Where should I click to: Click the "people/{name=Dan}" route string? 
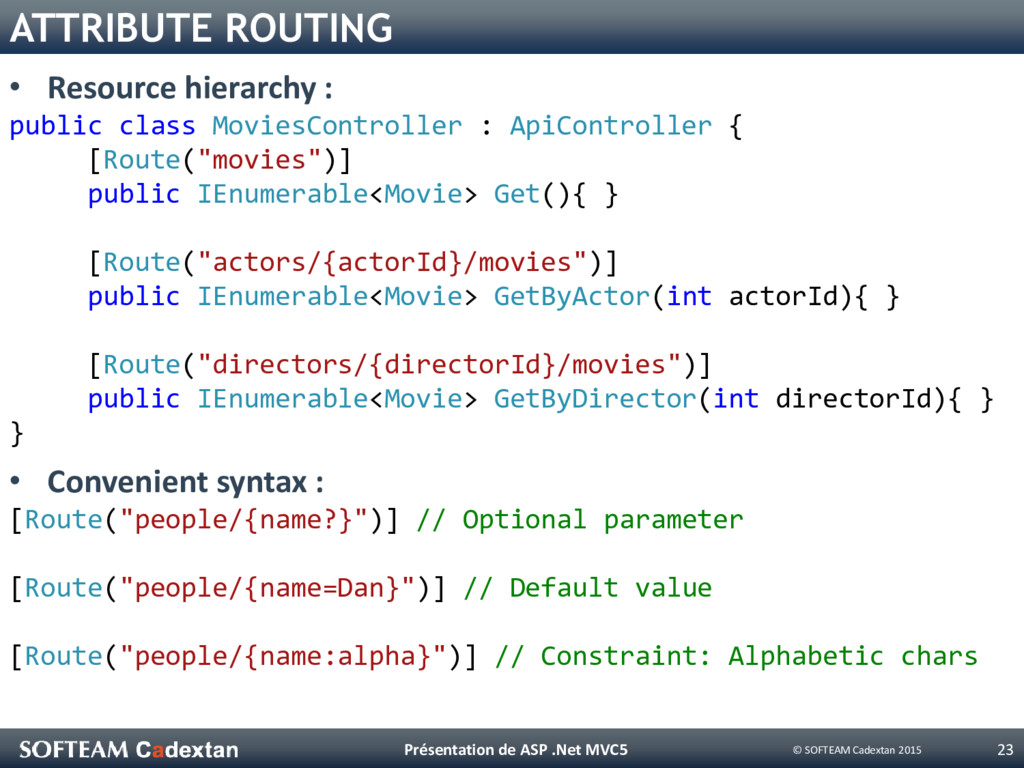click(267, 588)
